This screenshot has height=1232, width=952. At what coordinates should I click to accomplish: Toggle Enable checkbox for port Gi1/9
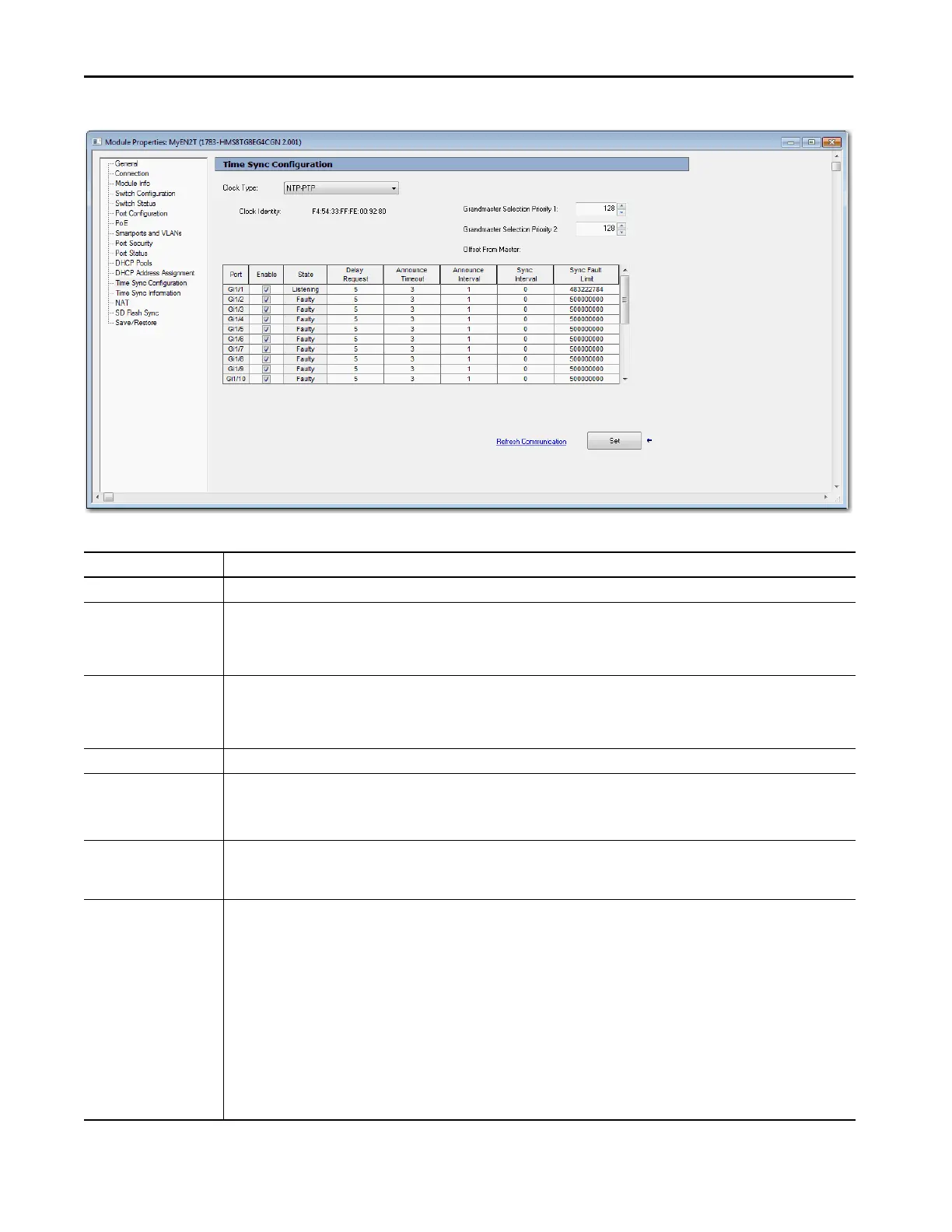[266, 369]
